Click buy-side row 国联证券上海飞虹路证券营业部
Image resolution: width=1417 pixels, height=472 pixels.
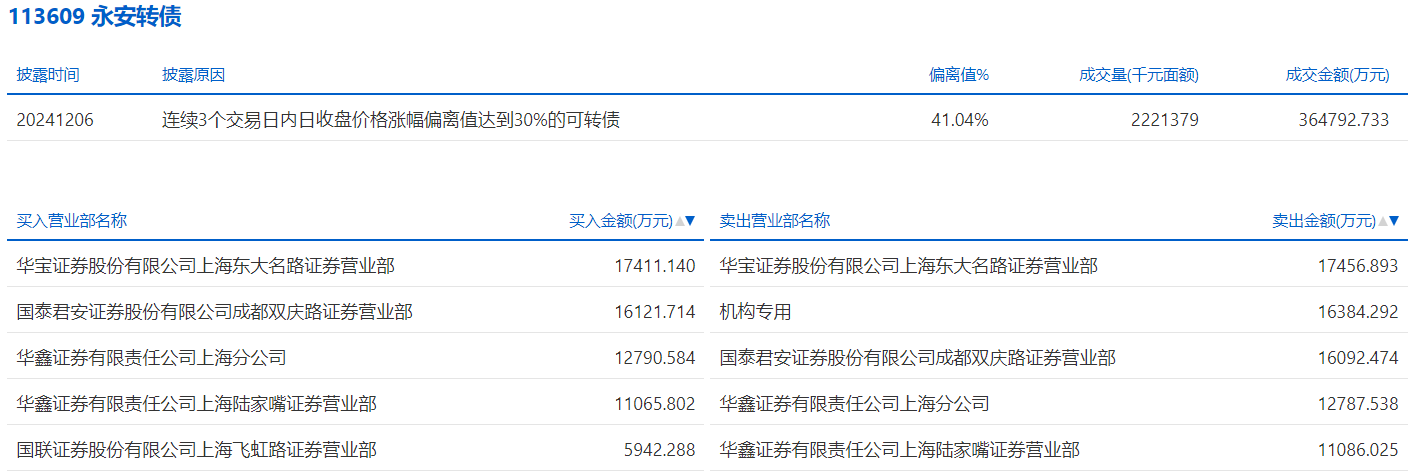pyautogui.click(x=356, y=449)
